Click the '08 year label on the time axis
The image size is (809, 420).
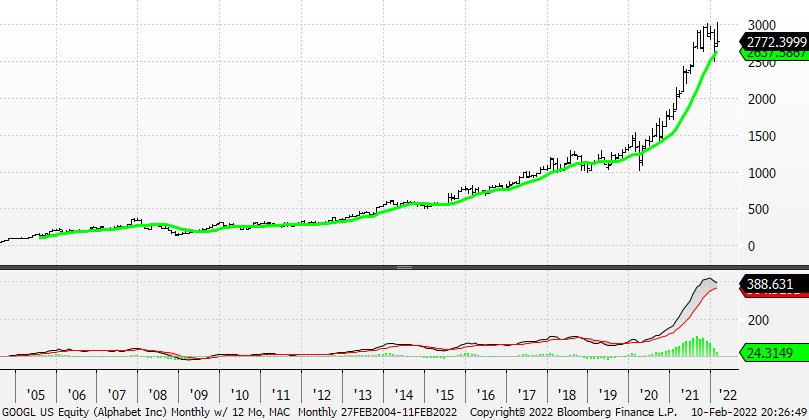pyautogui.click(x=158, y=395)
